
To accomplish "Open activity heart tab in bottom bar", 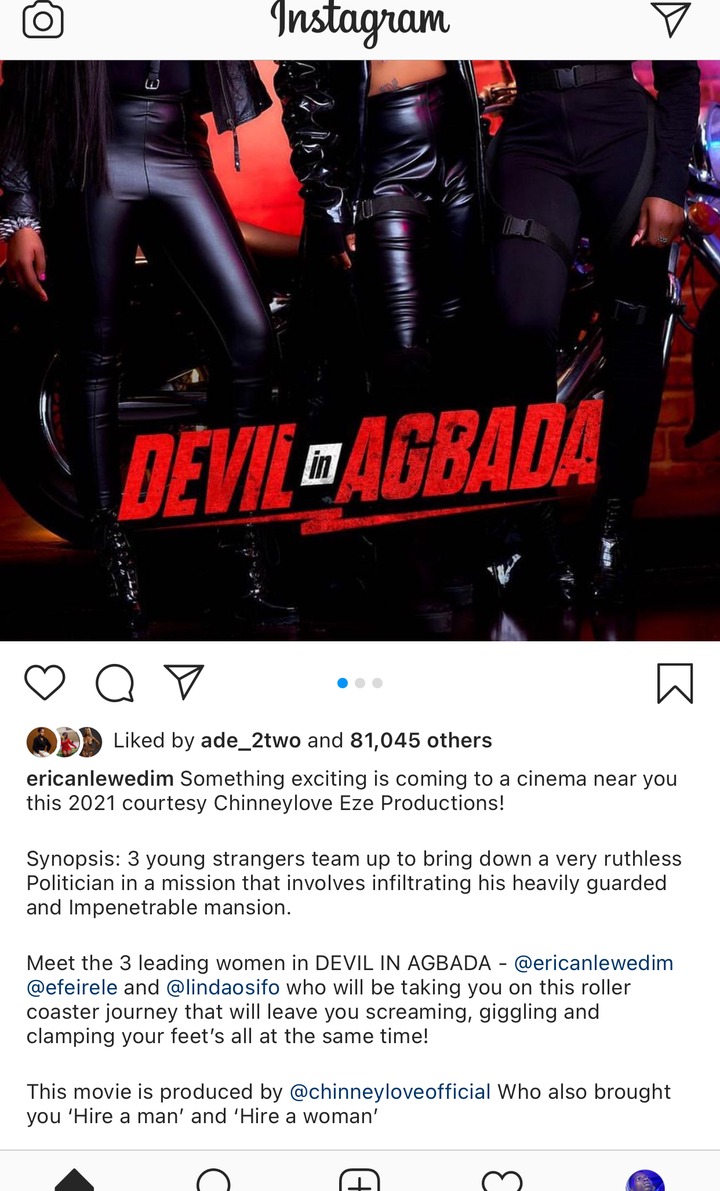I will [502, 1180].
